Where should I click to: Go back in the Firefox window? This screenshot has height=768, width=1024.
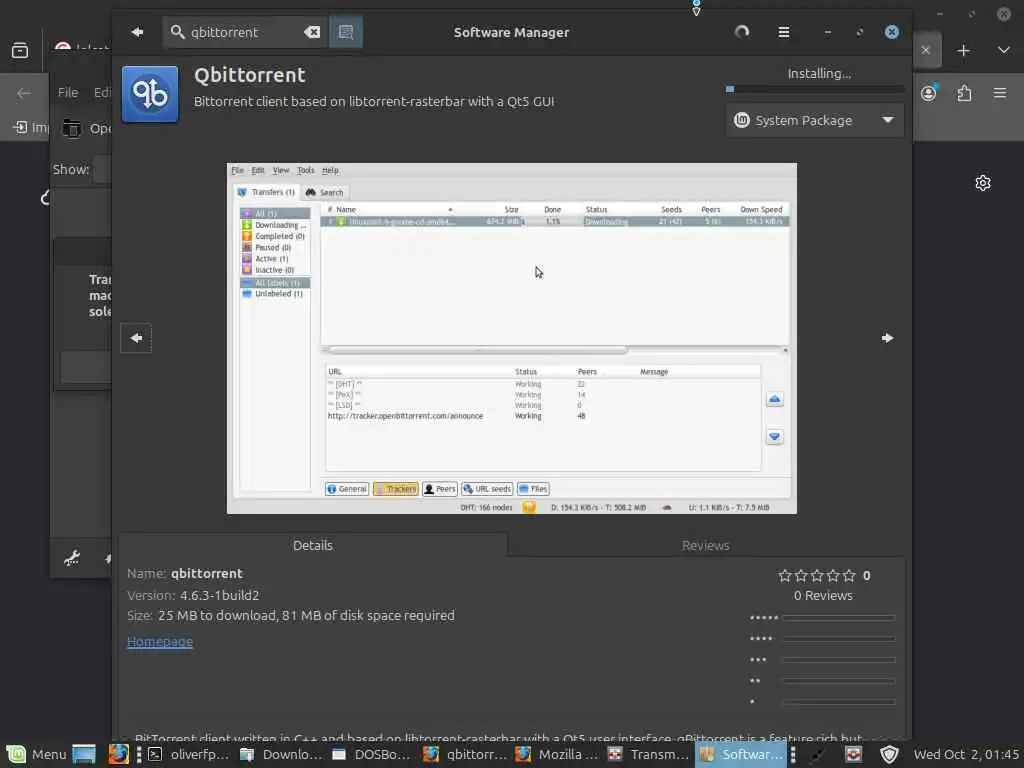pos(24,93)
